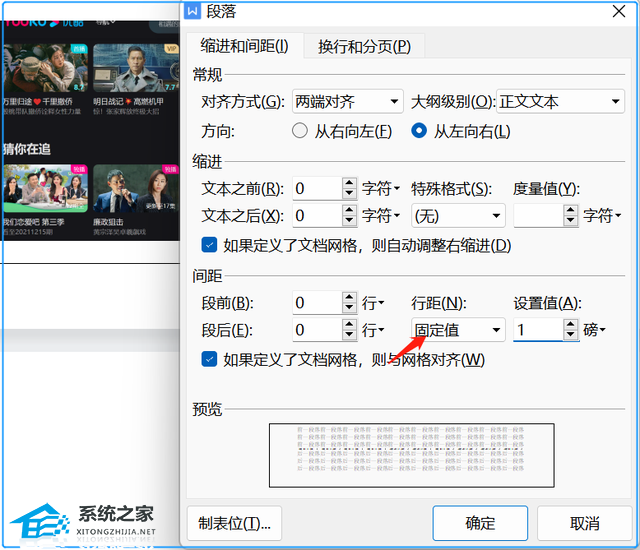Viewport: 640px width, 550px height.
Task: Open the 字符 unit dropdown for 文本之前
Action: [381, 189]
